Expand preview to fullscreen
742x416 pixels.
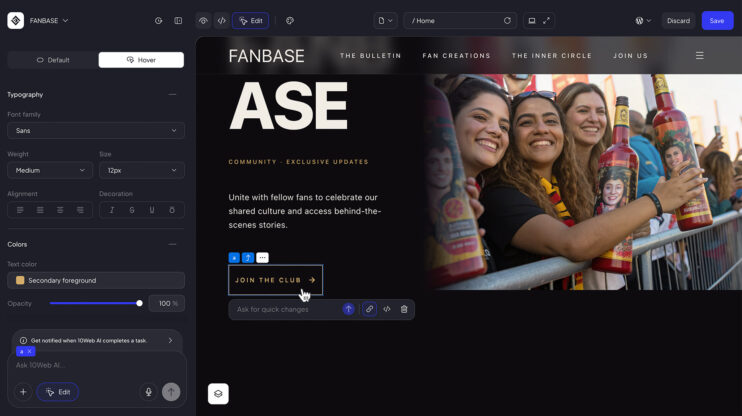point(547,20)
